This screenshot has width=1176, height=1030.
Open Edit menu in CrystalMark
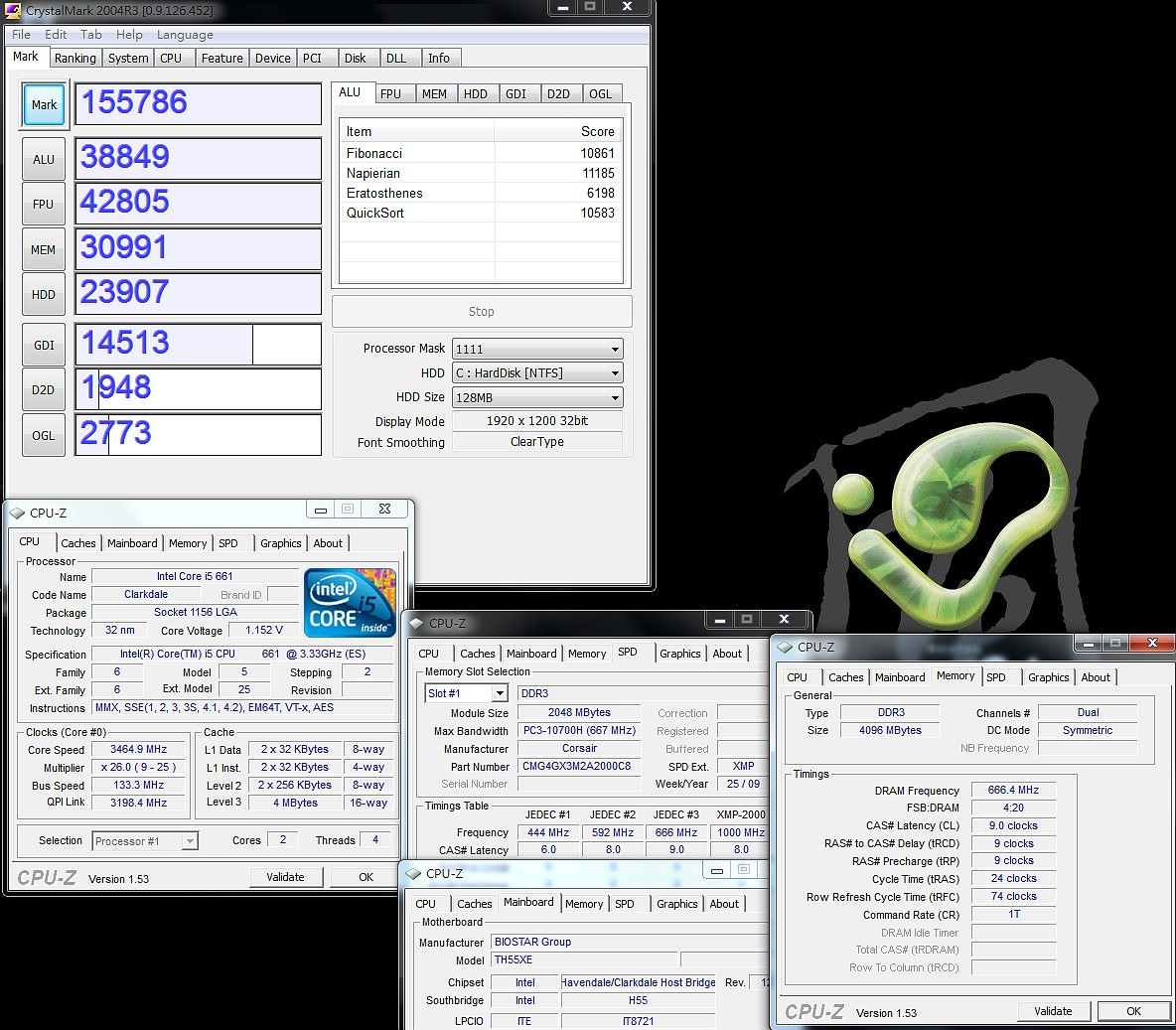coord(56,35)
